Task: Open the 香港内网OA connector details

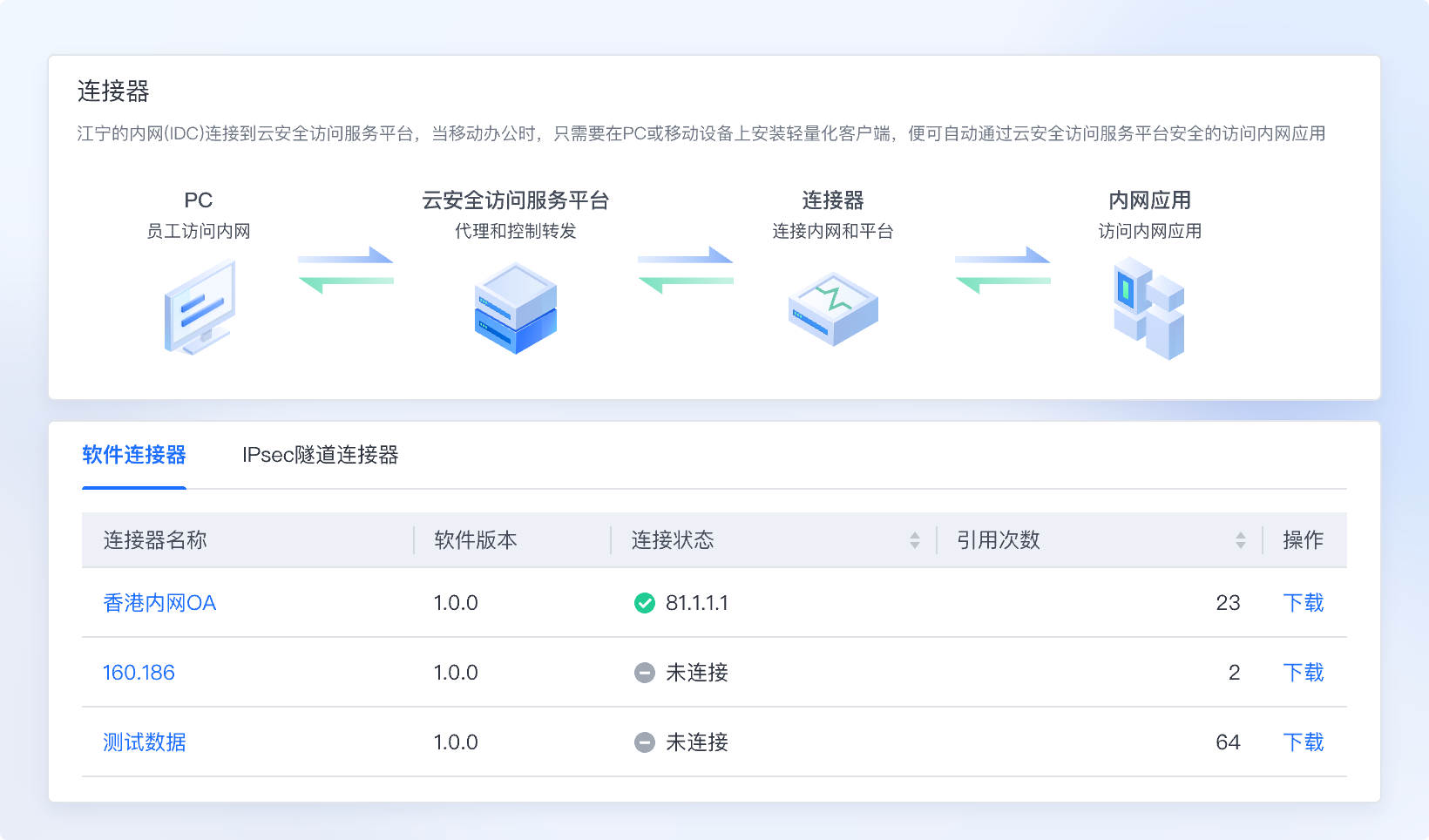Action: pos(159,602)
